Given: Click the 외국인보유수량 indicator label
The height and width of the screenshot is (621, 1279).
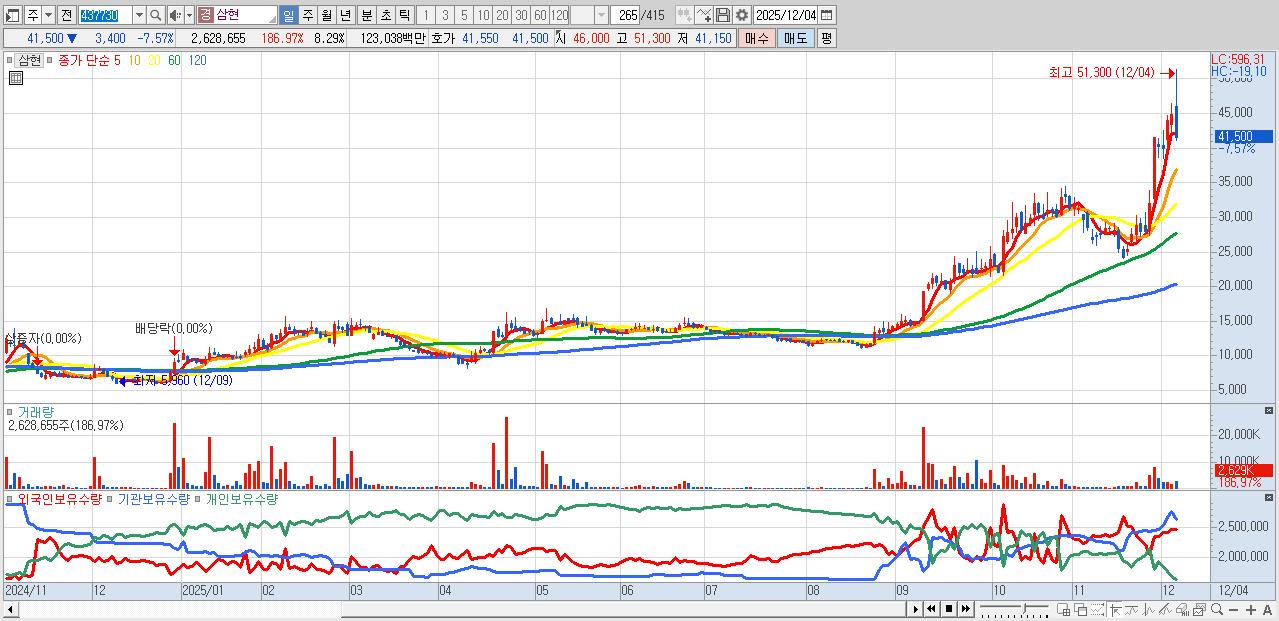Looking at the screenshot, I should (x=59, y=498).
